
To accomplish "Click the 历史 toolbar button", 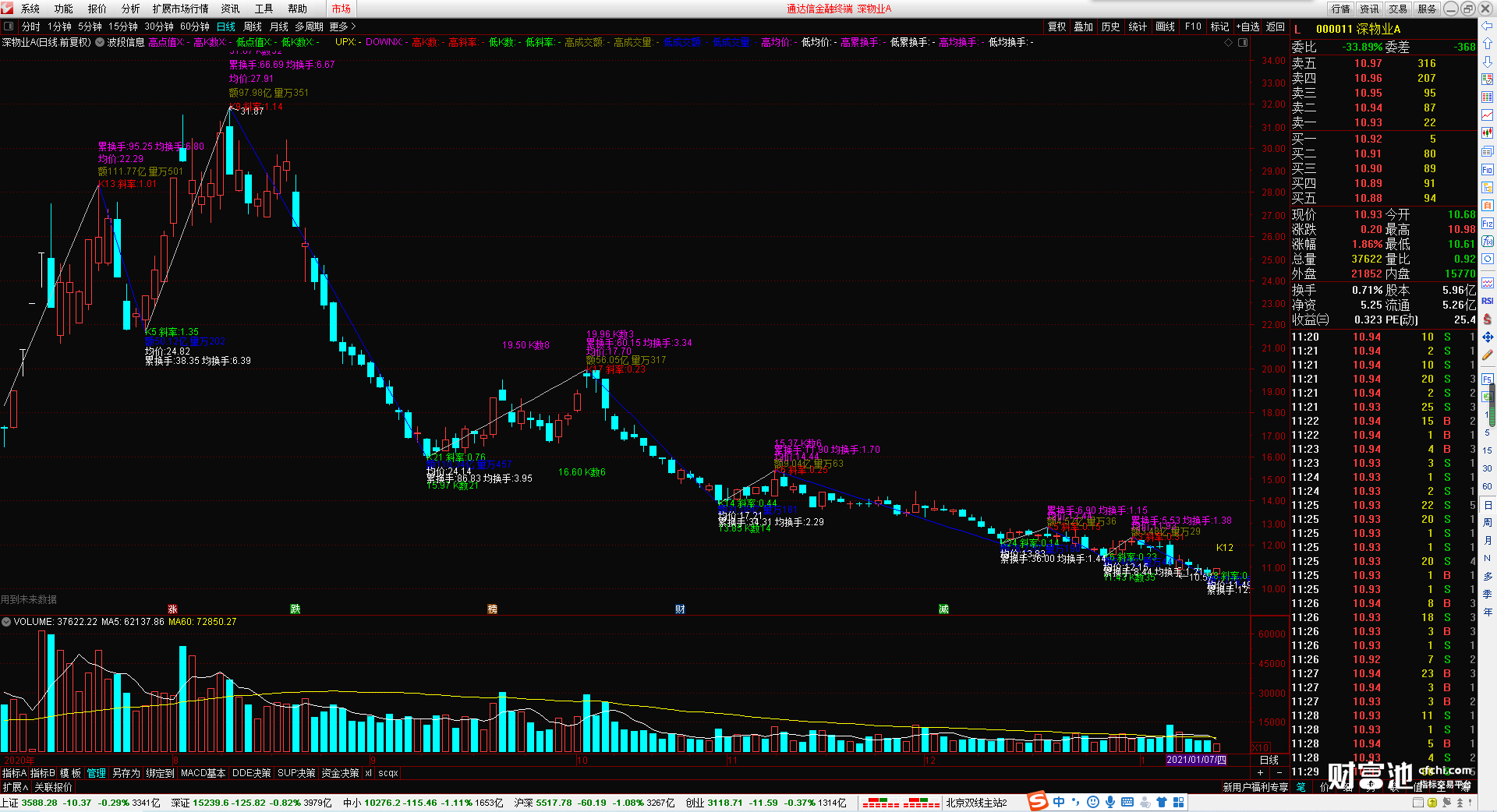I will 1111,26.
